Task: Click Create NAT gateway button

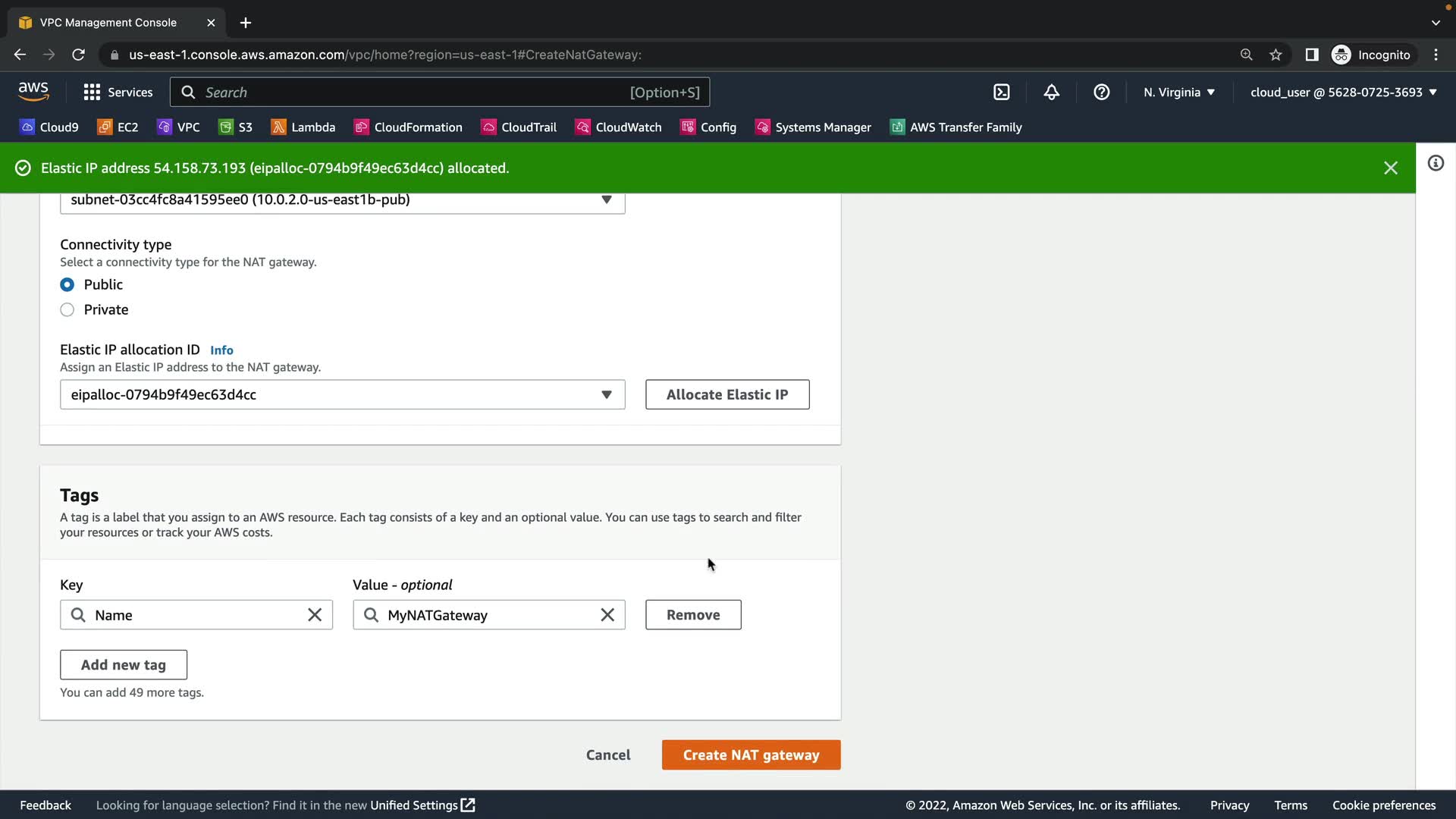Action: tap(751, 755)
